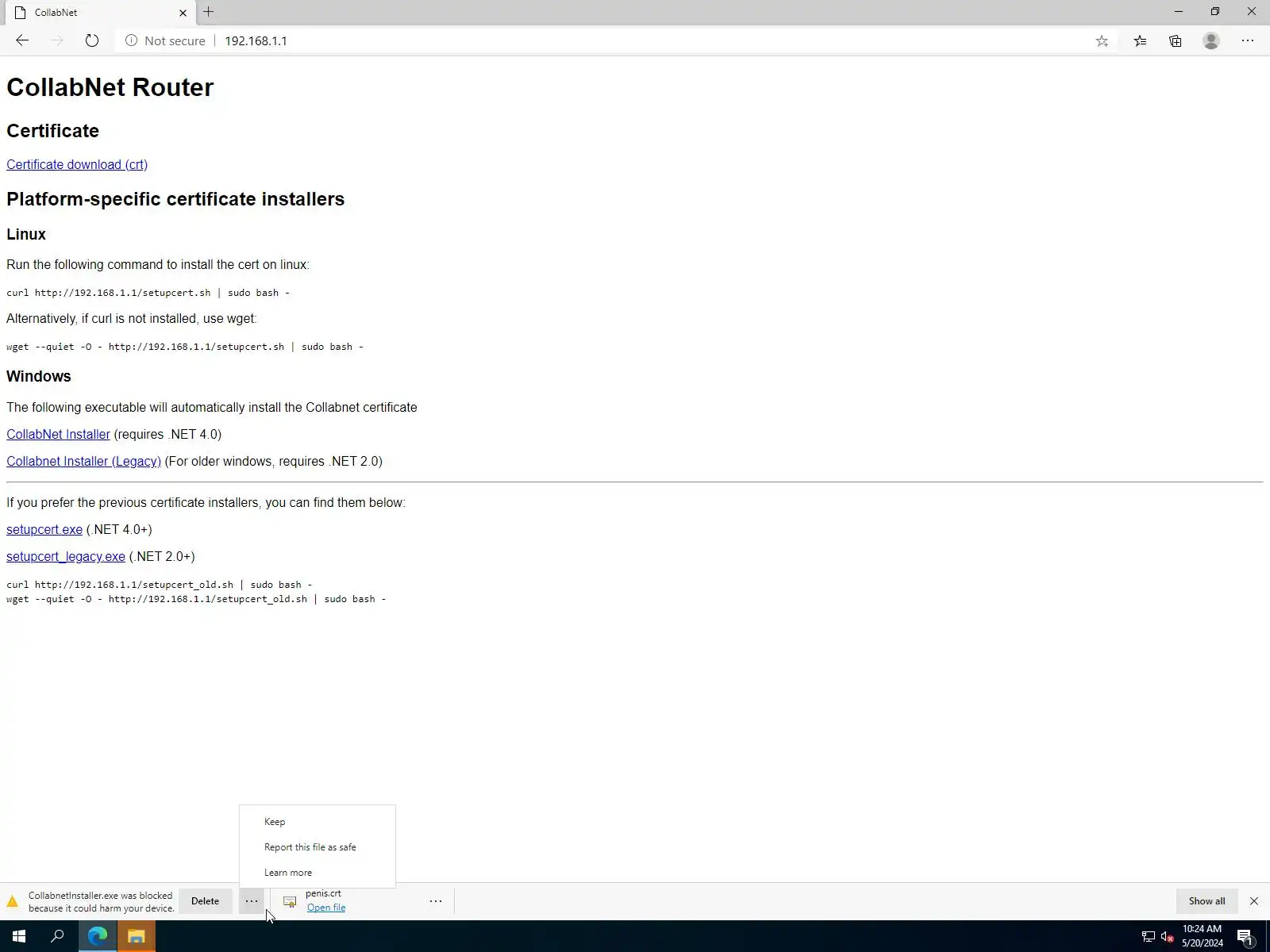
Task: Go back to the previous page
Action: [x=22, y=40]
